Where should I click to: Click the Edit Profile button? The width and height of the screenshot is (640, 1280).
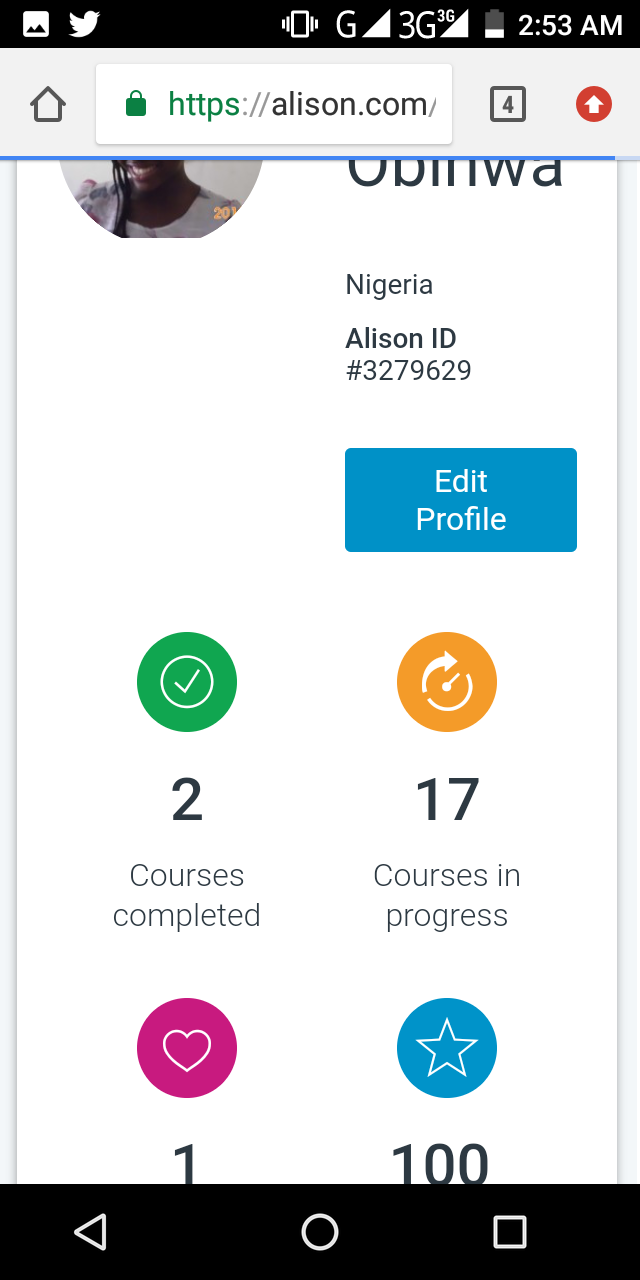461,500
